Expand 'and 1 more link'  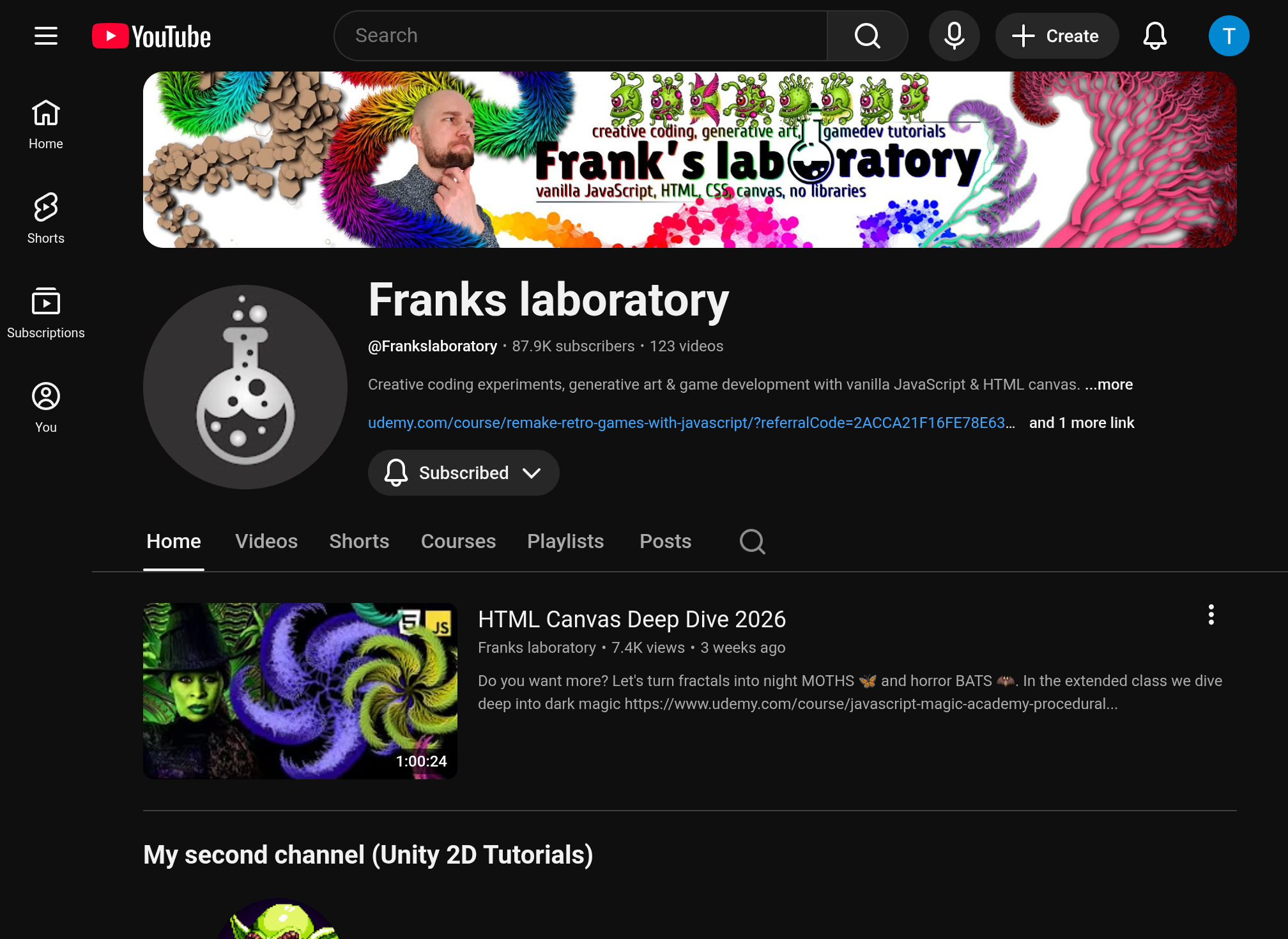pos(1082,423)
